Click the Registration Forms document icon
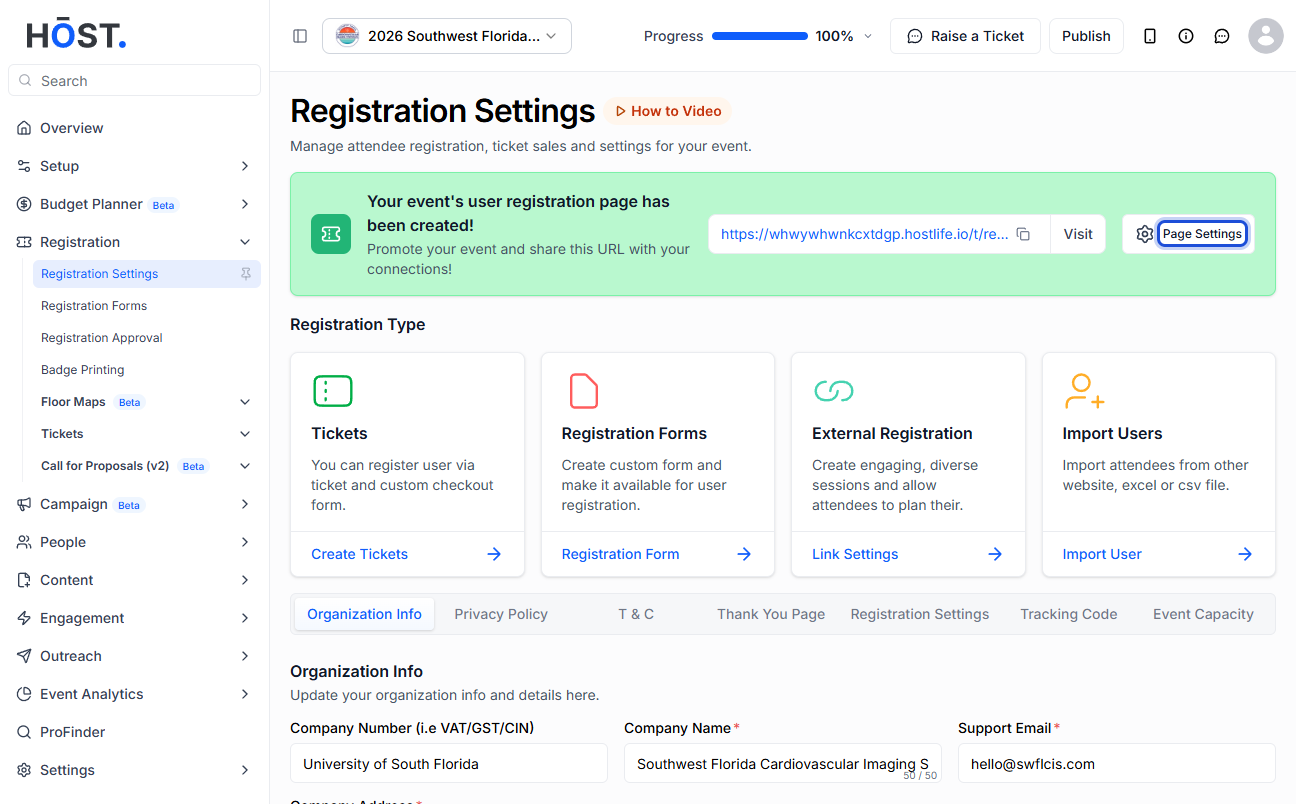The height and width of the screenshot is (804, 1296). 584,391
